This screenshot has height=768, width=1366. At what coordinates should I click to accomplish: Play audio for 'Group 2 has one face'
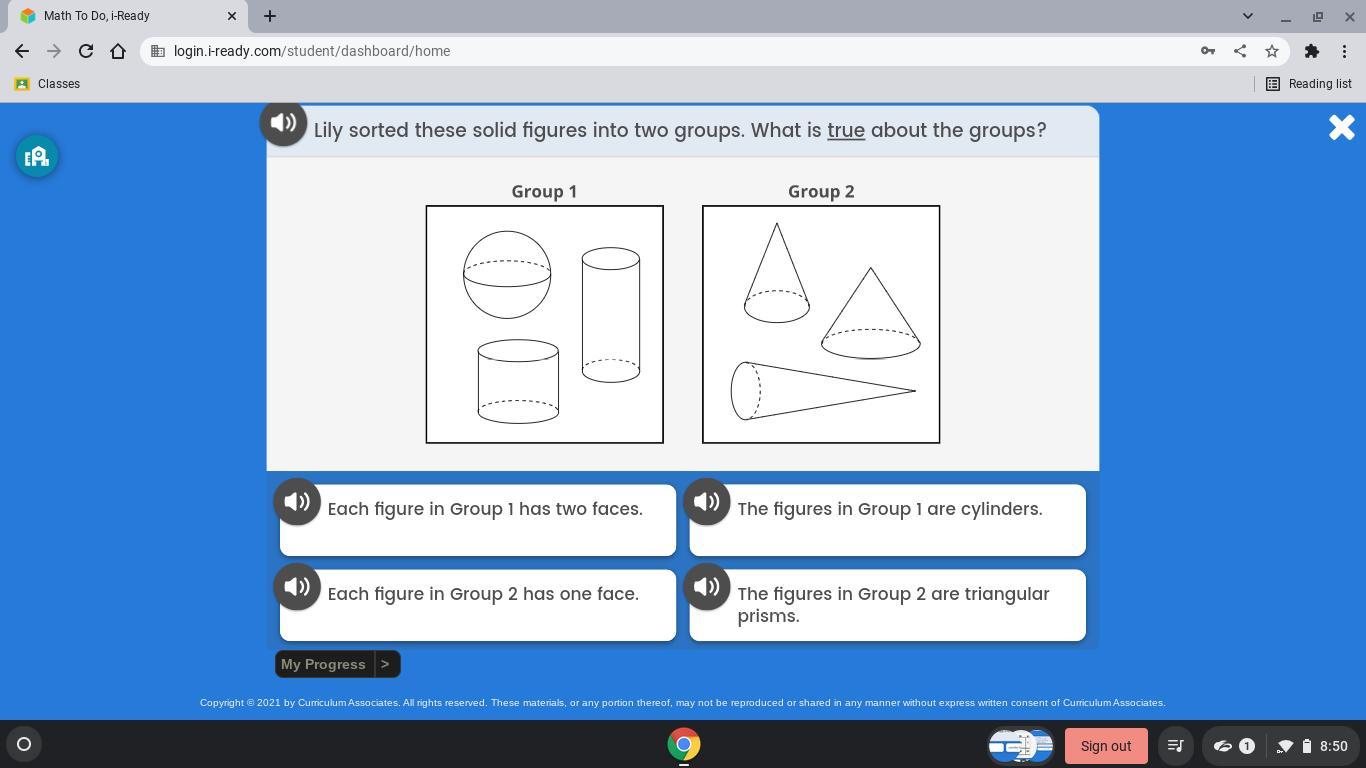pos(297,587)
